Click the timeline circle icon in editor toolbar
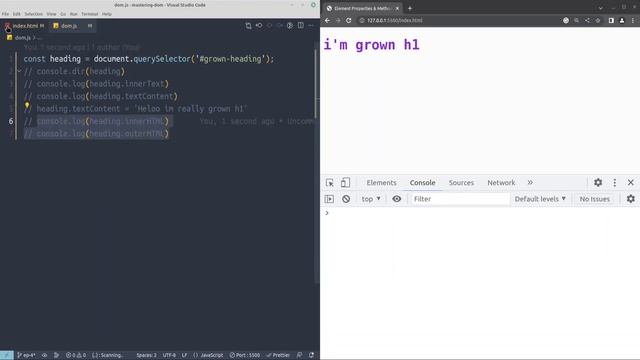This screenshot has width=640, height=360. point(290,26)
